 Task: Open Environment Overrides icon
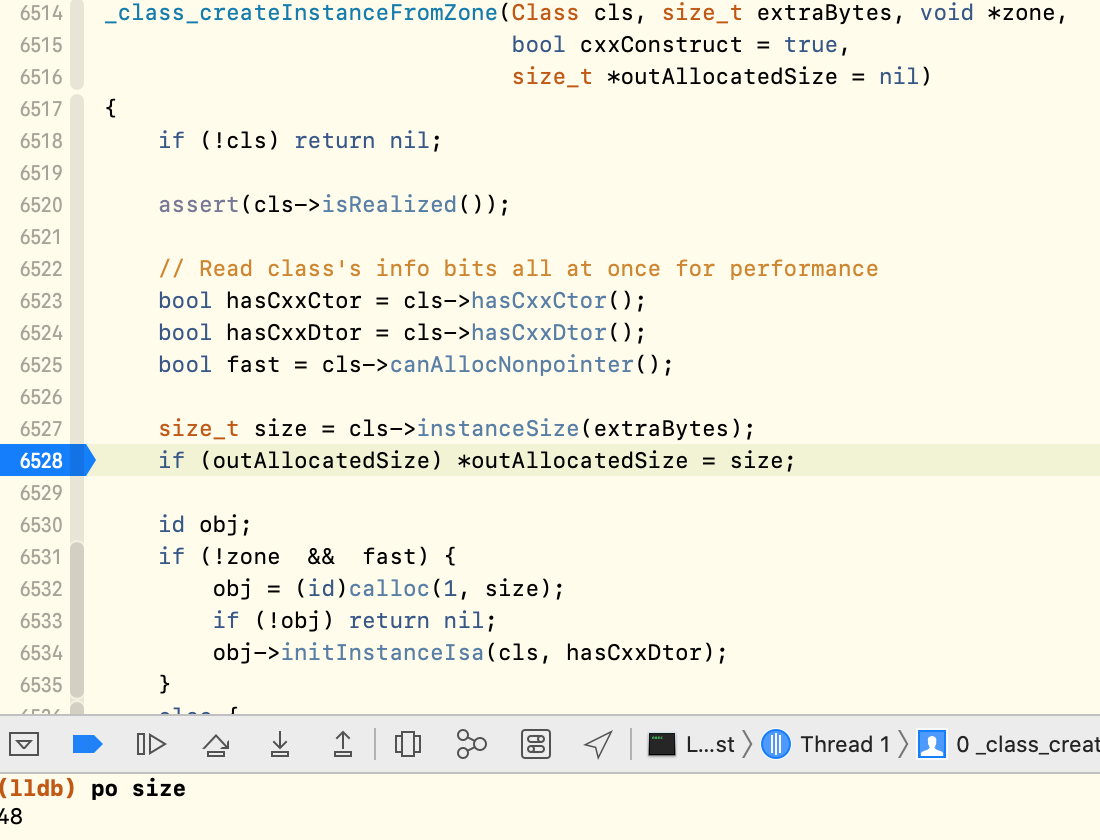[536, 744]
